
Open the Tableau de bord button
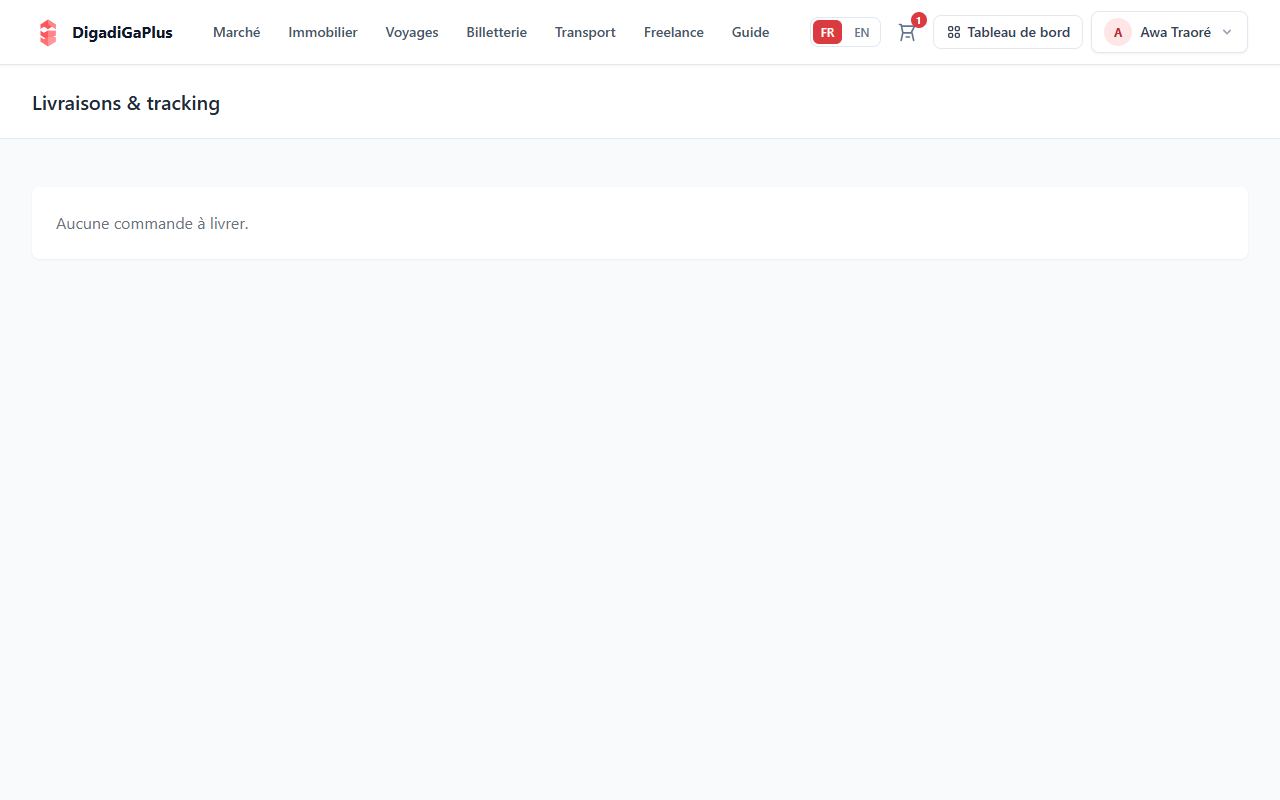(1008, 32)
